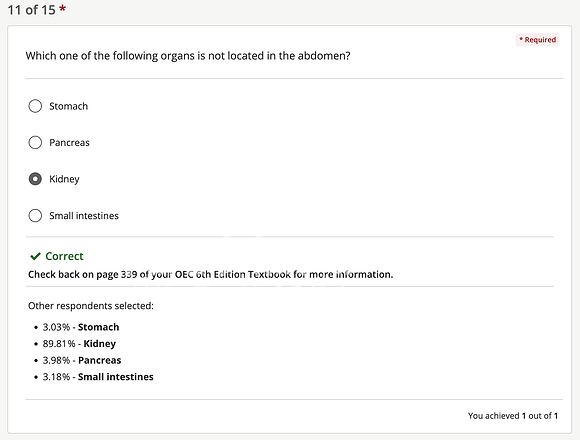Click 'You achieved 1 out of 1' score

point(513,416)
